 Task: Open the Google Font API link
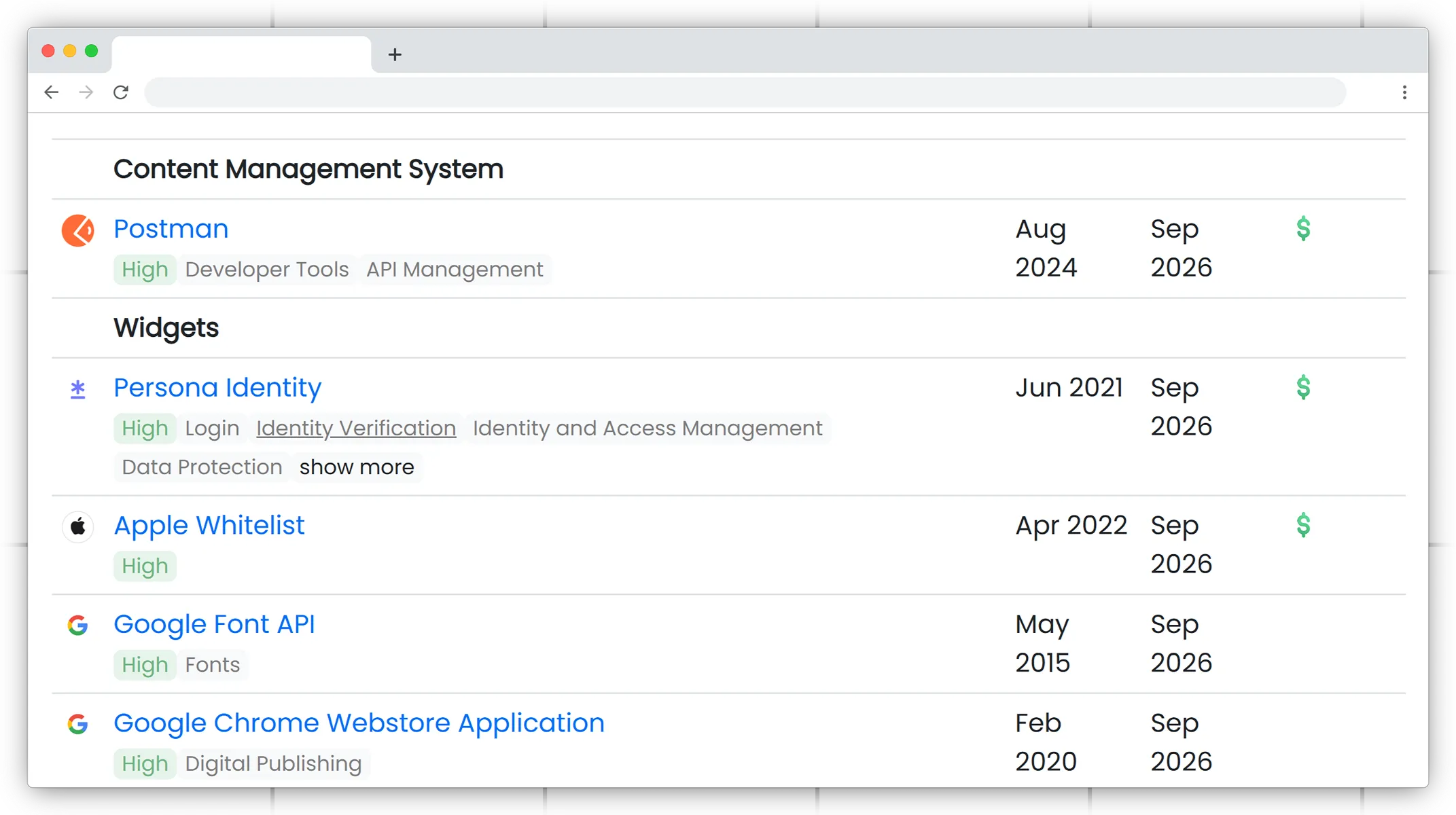(214, 624)
